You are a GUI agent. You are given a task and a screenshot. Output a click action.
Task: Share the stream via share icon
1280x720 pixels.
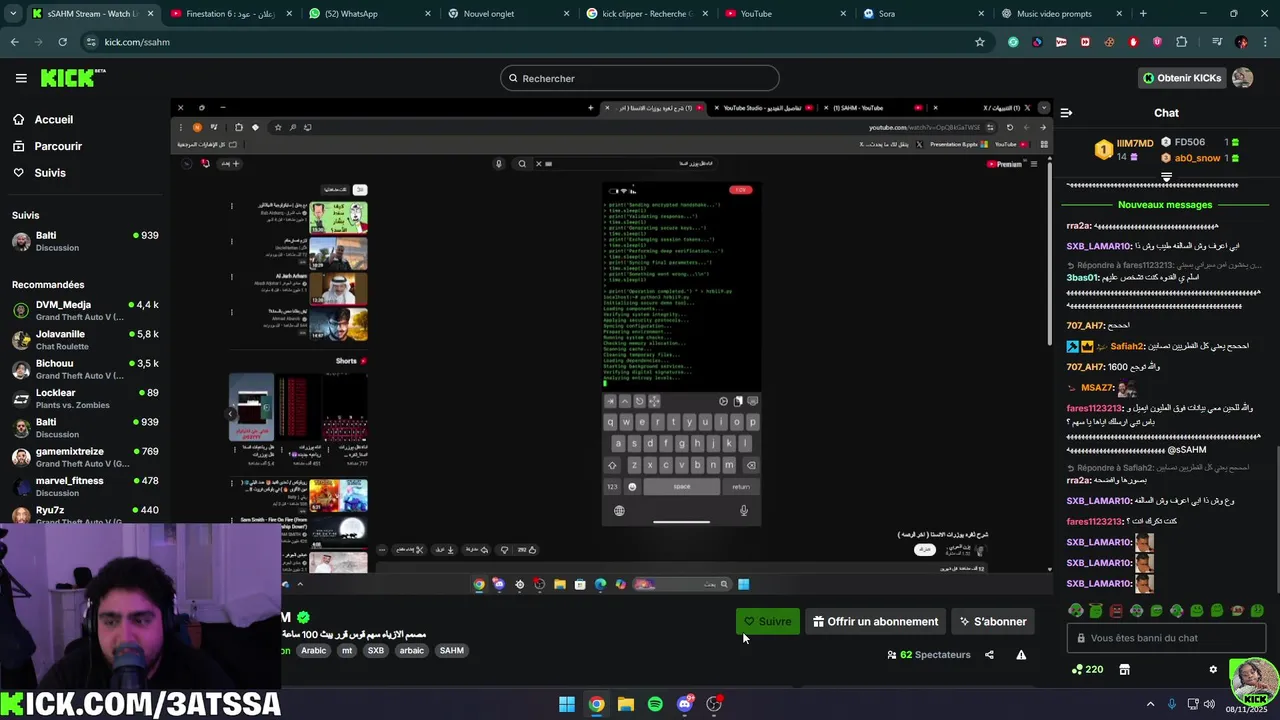coord(989,655)
